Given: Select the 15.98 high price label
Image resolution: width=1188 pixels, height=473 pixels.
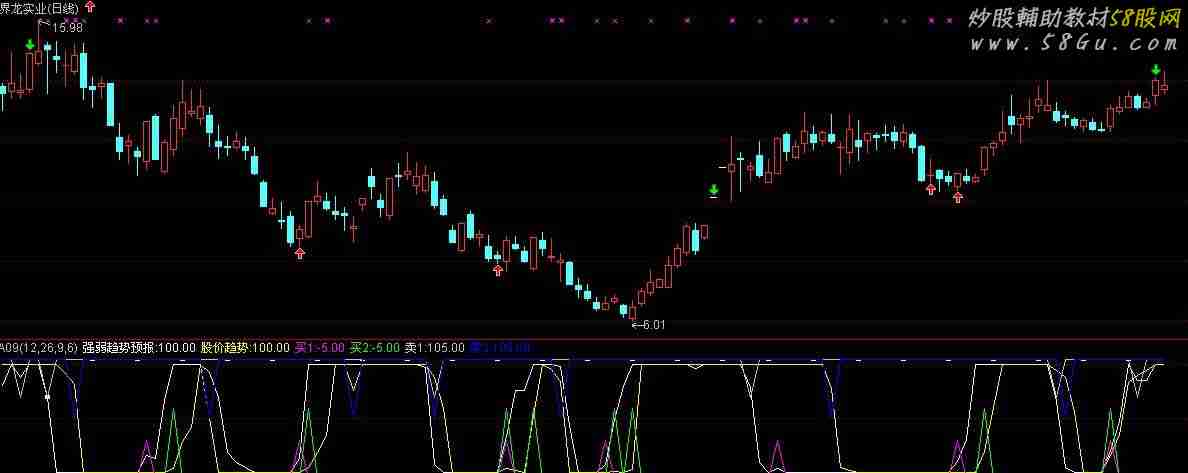Looking at the screenshot, I should pos(68,27).
